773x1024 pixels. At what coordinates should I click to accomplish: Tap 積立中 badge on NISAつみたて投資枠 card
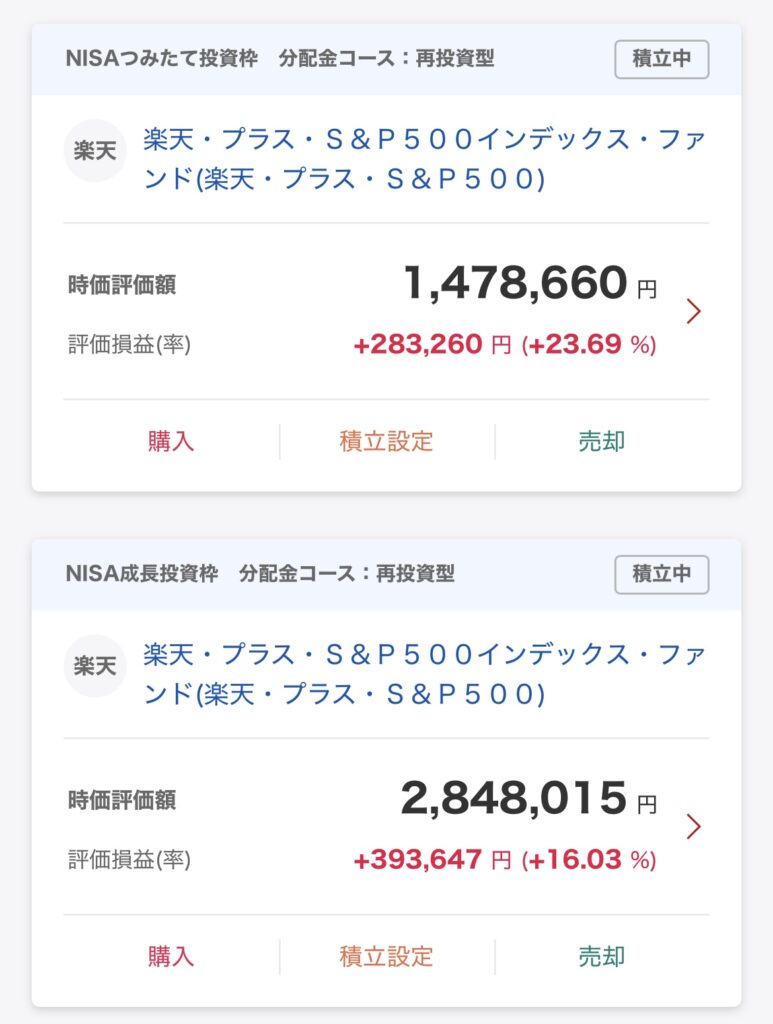click(661, 59)
